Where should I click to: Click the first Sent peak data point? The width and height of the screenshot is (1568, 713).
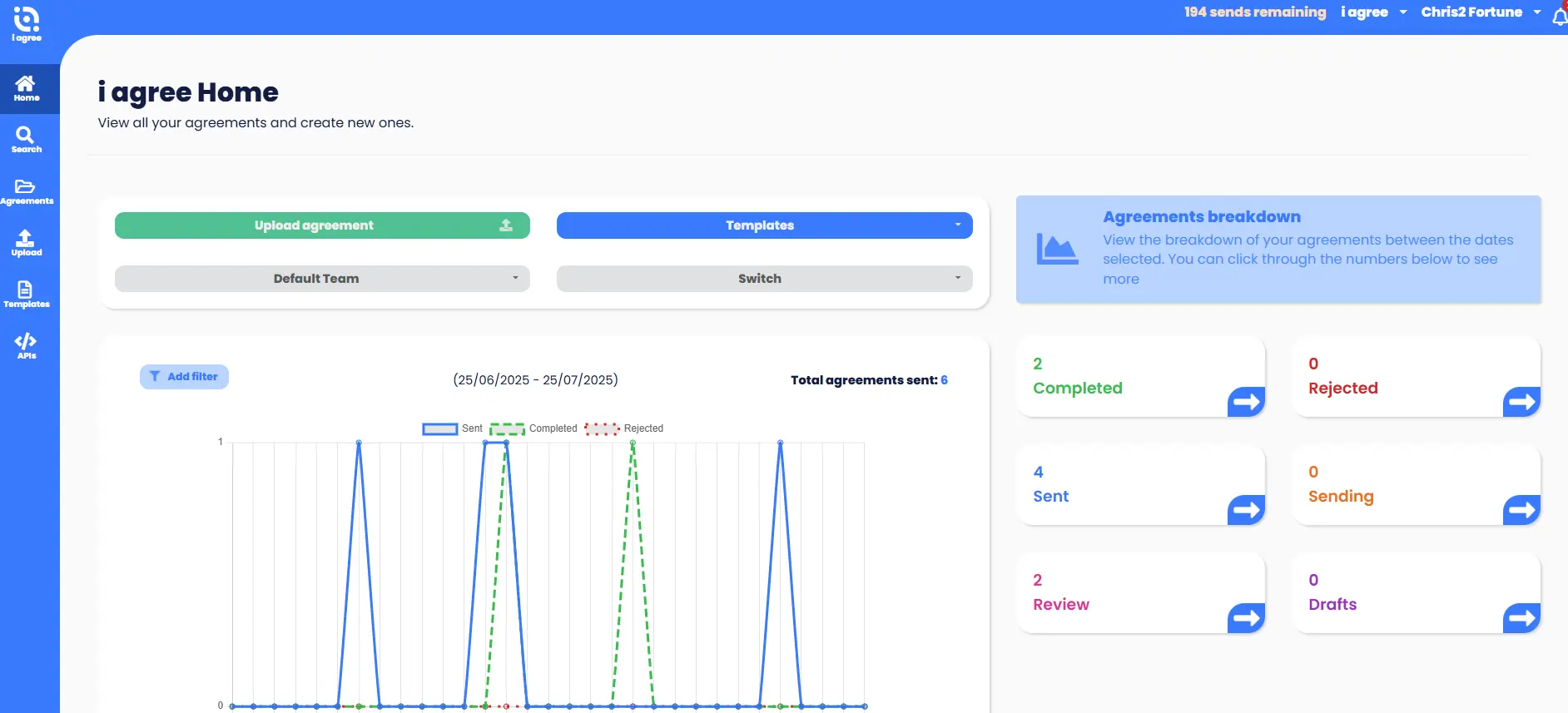[359, 443]
